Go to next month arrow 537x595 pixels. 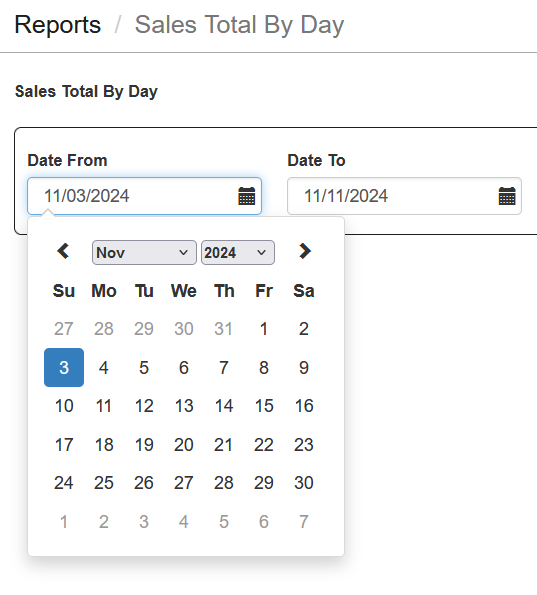(x=305, y=251)
